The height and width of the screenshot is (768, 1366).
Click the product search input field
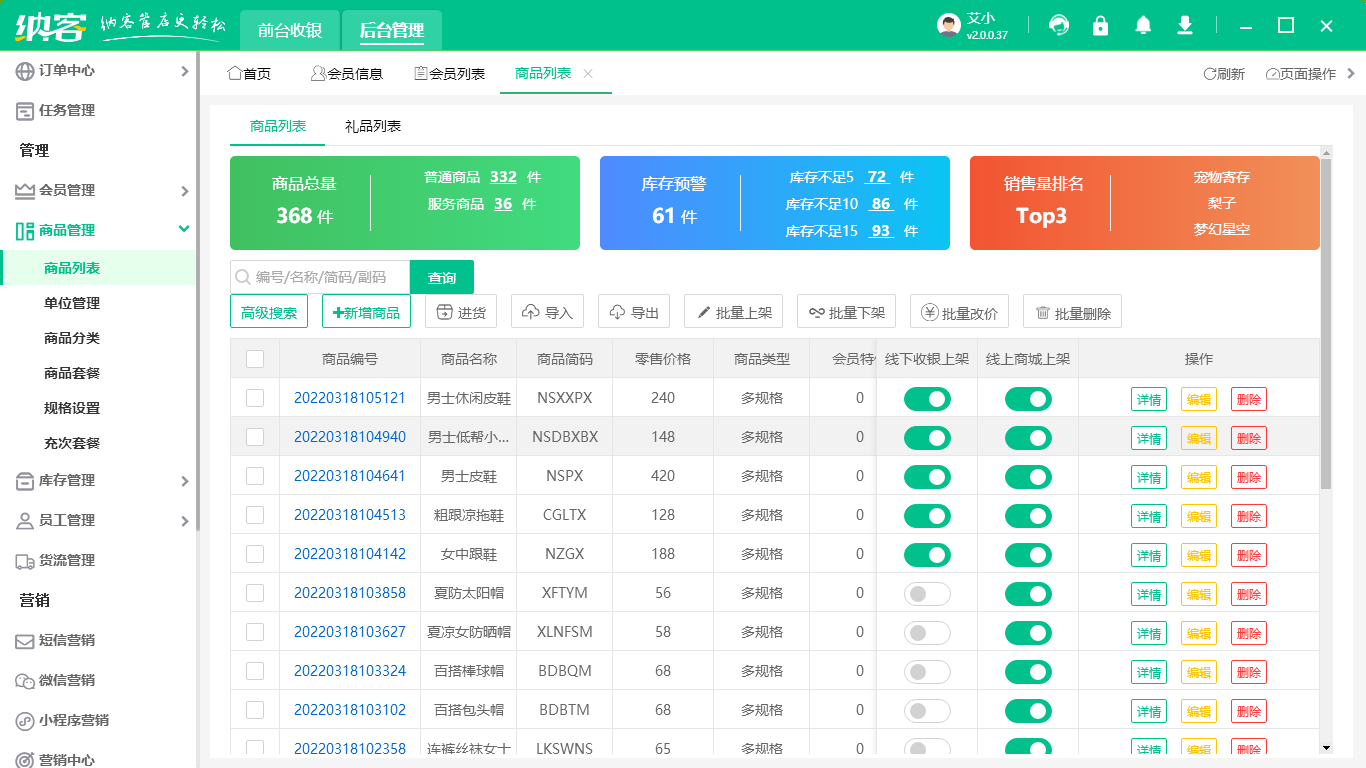tap(320, 278)
